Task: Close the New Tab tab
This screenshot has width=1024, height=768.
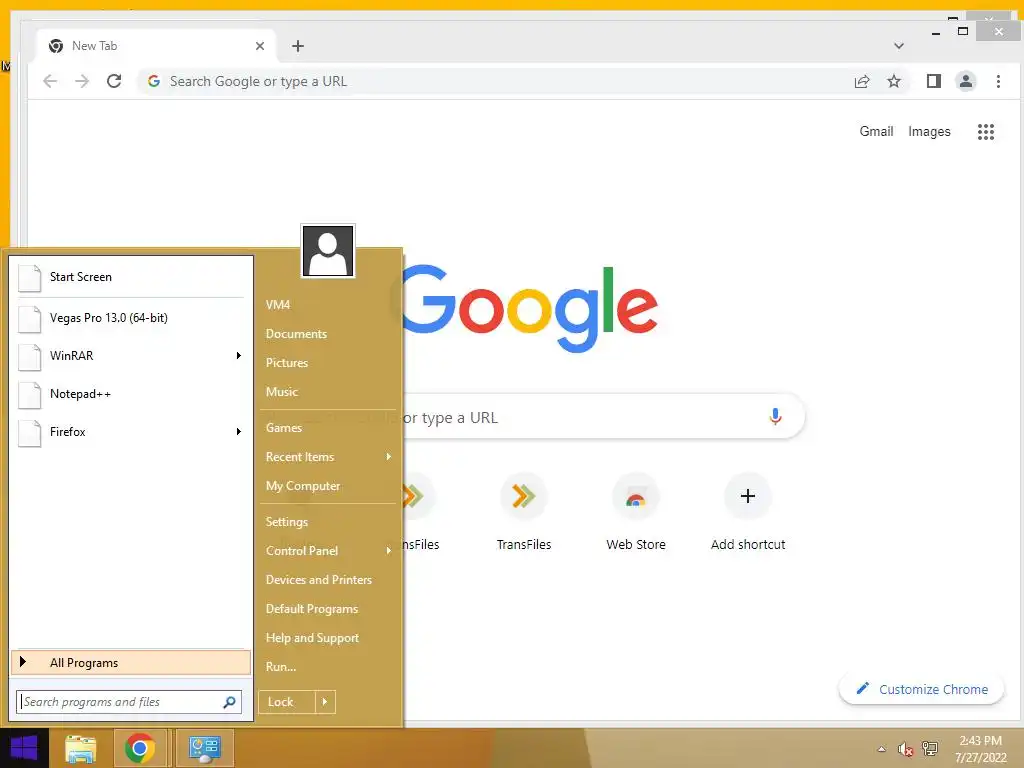Action: pyautogui.click(x=260, y=46)
